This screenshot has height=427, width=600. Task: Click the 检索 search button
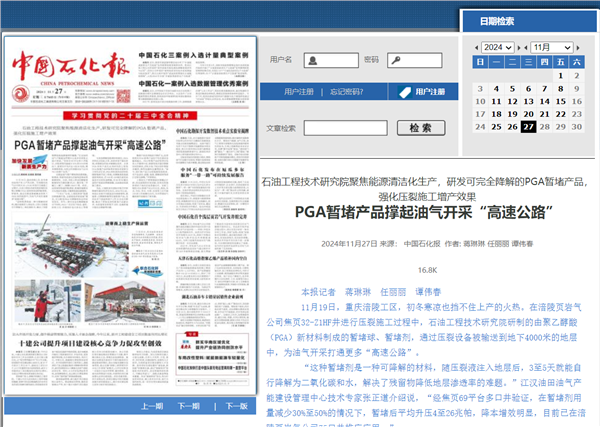[421, 128]
